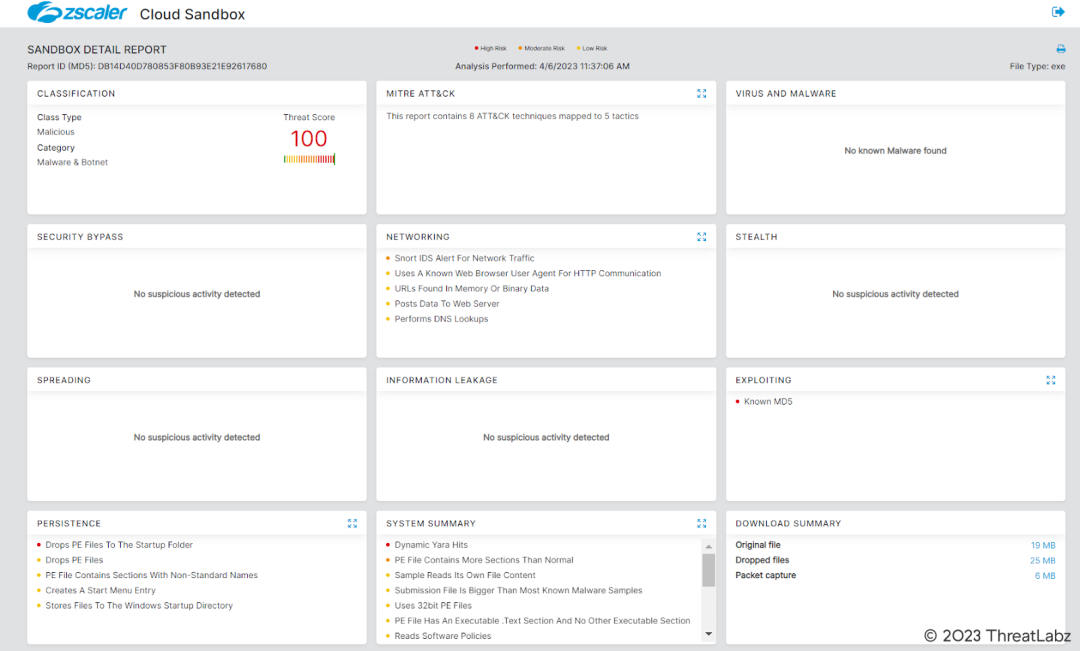1080x651 pixels.
Task: Download the 6 MB packet capture
Action: 1044,576
